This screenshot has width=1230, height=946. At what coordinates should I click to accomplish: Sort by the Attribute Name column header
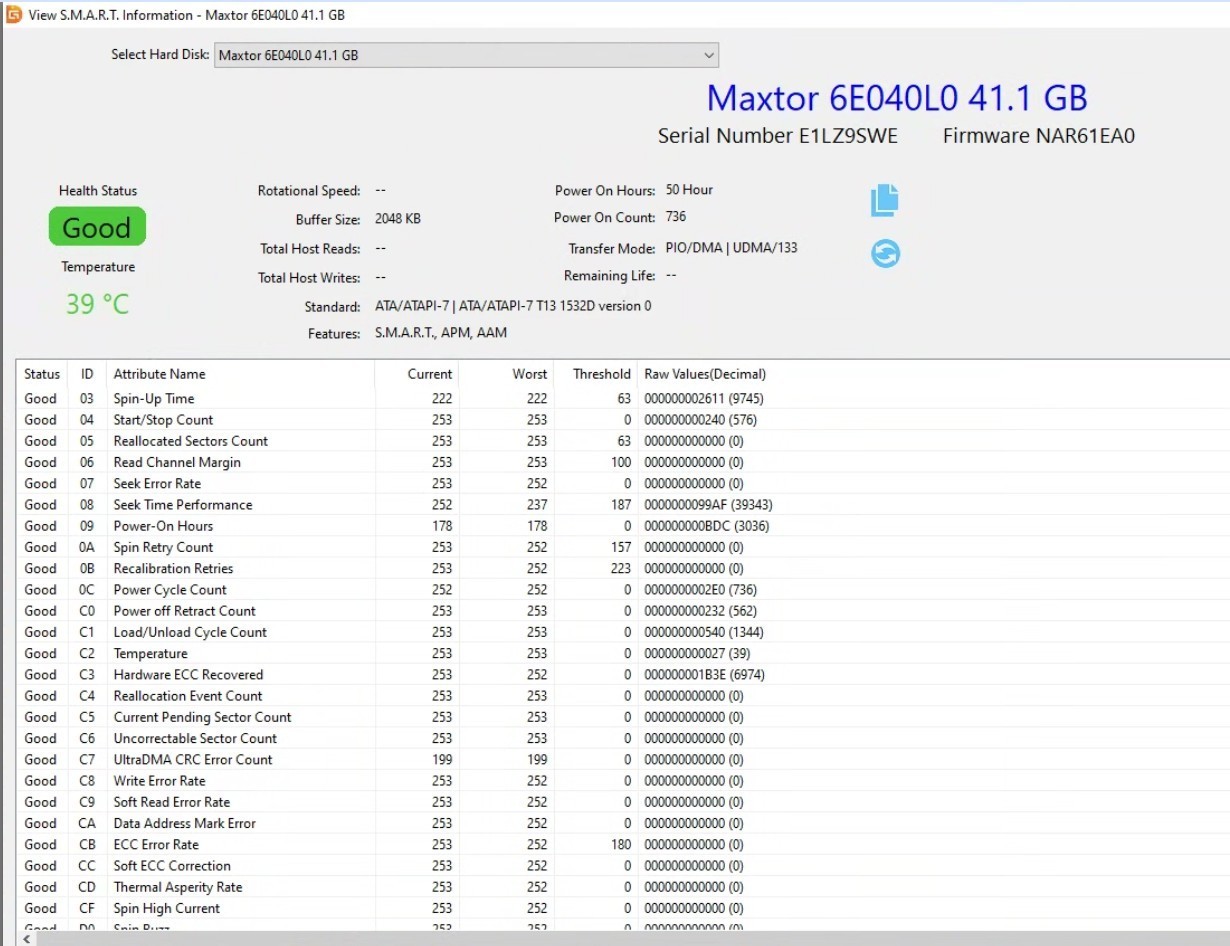240,374
